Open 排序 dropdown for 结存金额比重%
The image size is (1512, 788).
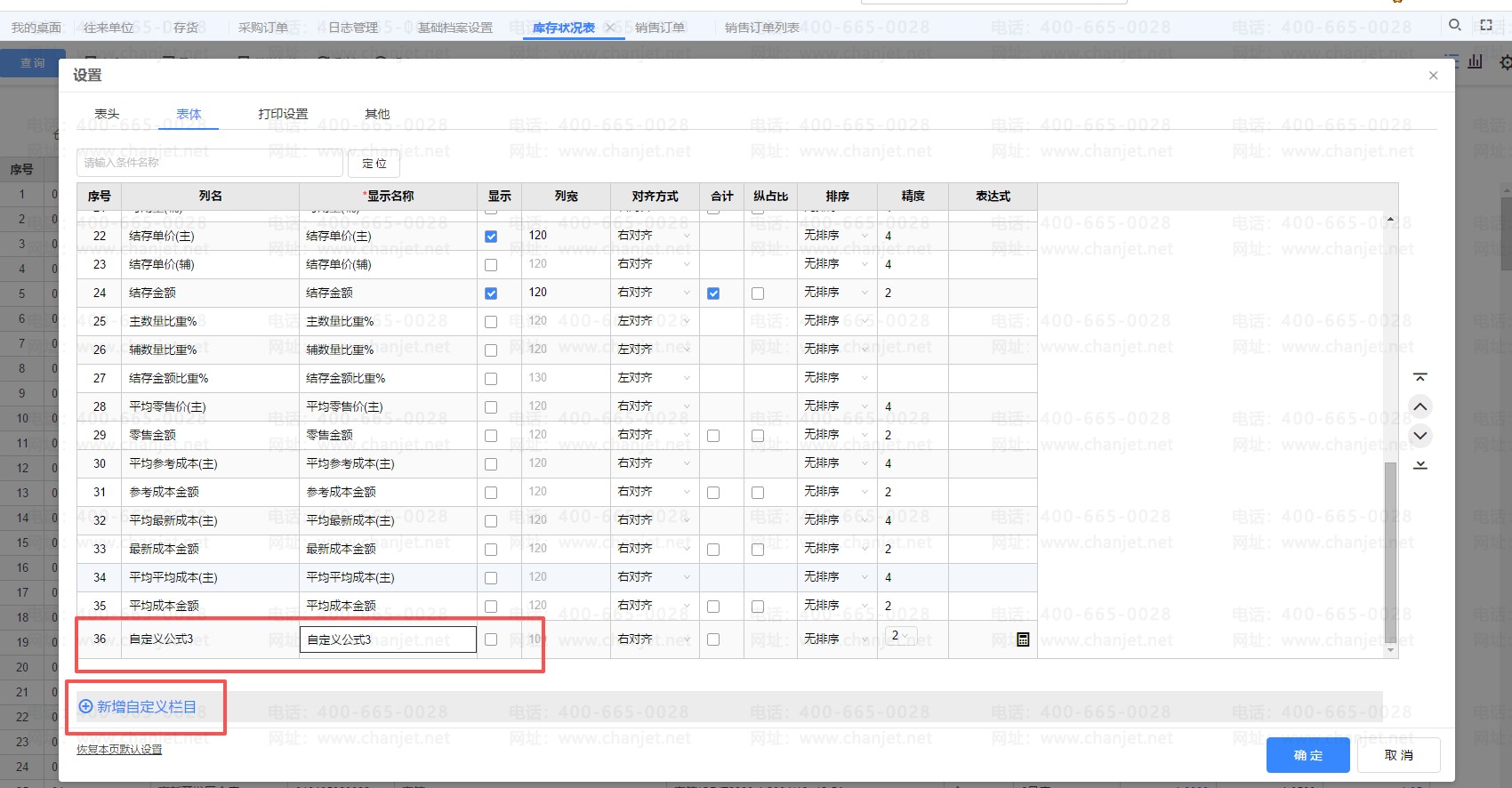pyautogui.click(x=837, y=378)
